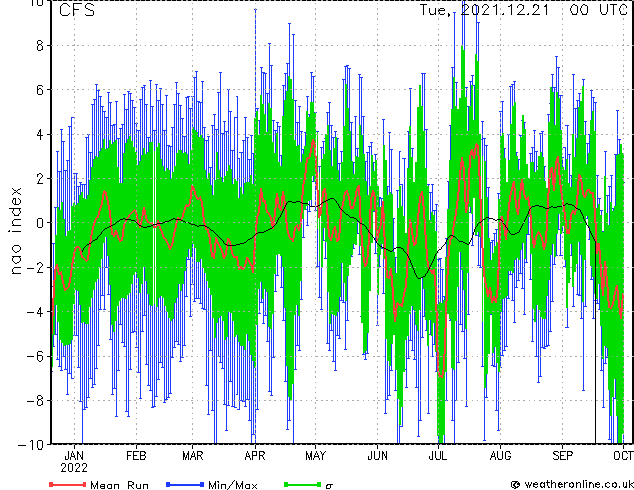This screenshot has width=634, height=490.
Task: Select the JUN x-axis label
Action: pos(377,456)
